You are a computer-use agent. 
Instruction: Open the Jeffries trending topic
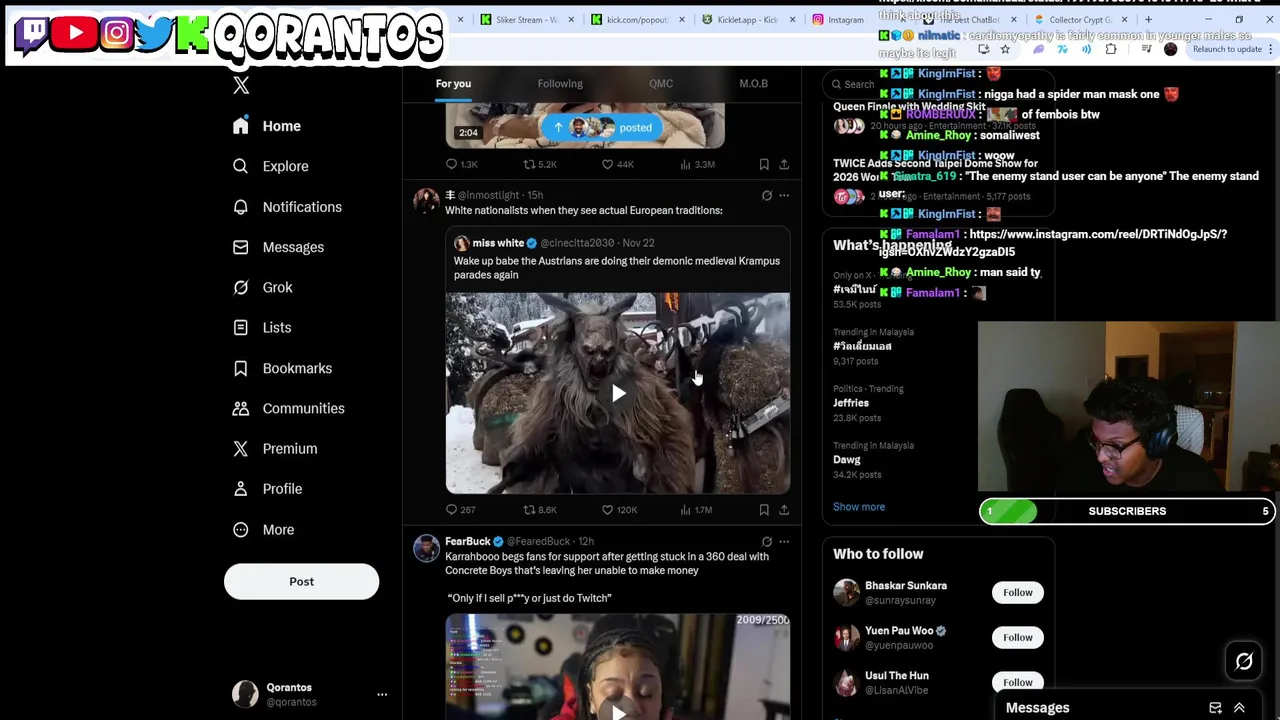[x=851, y=403]
